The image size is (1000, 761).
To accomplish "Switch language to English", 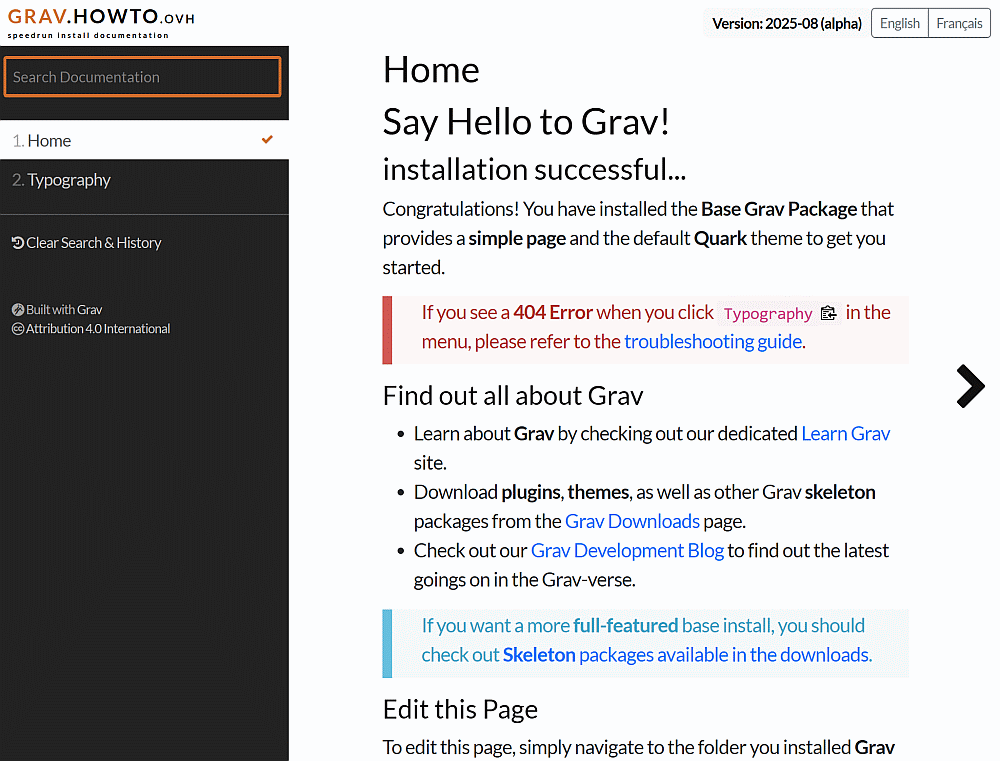I will pyautogui.click(x=899, y=23).
